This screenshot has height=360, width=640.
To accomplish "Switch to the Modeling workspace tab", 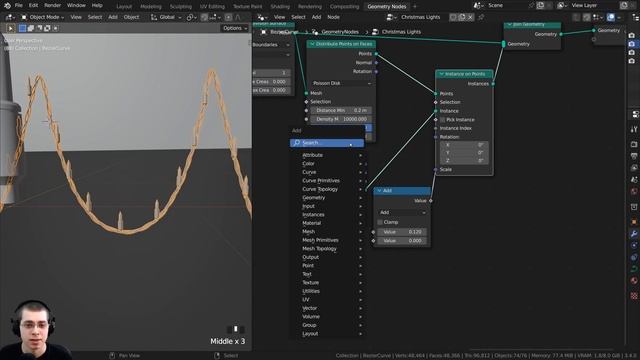I will pyautogui.click(x=151, y=6).
